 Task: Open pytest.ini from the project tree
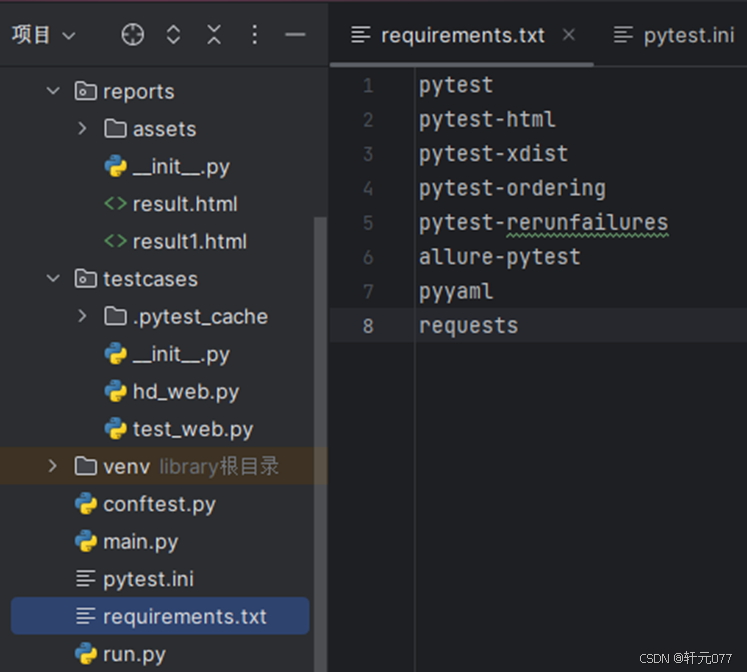point(148,580)
